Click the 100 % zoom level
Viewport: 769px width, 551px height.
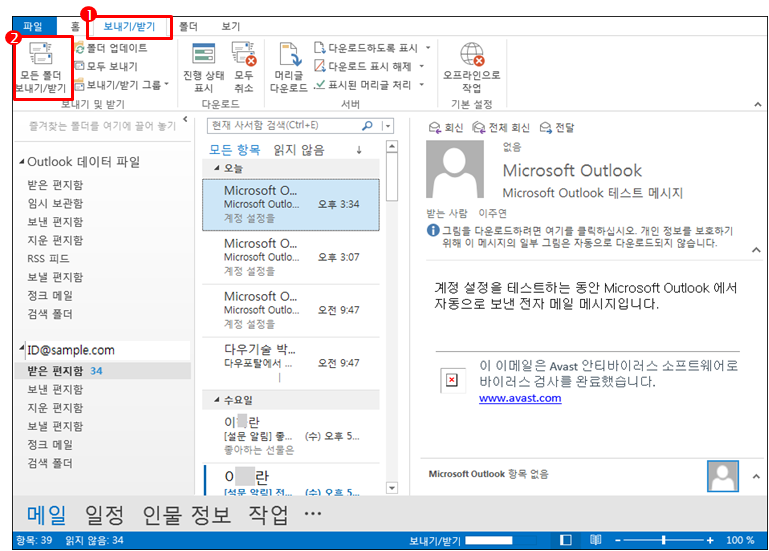740,540
